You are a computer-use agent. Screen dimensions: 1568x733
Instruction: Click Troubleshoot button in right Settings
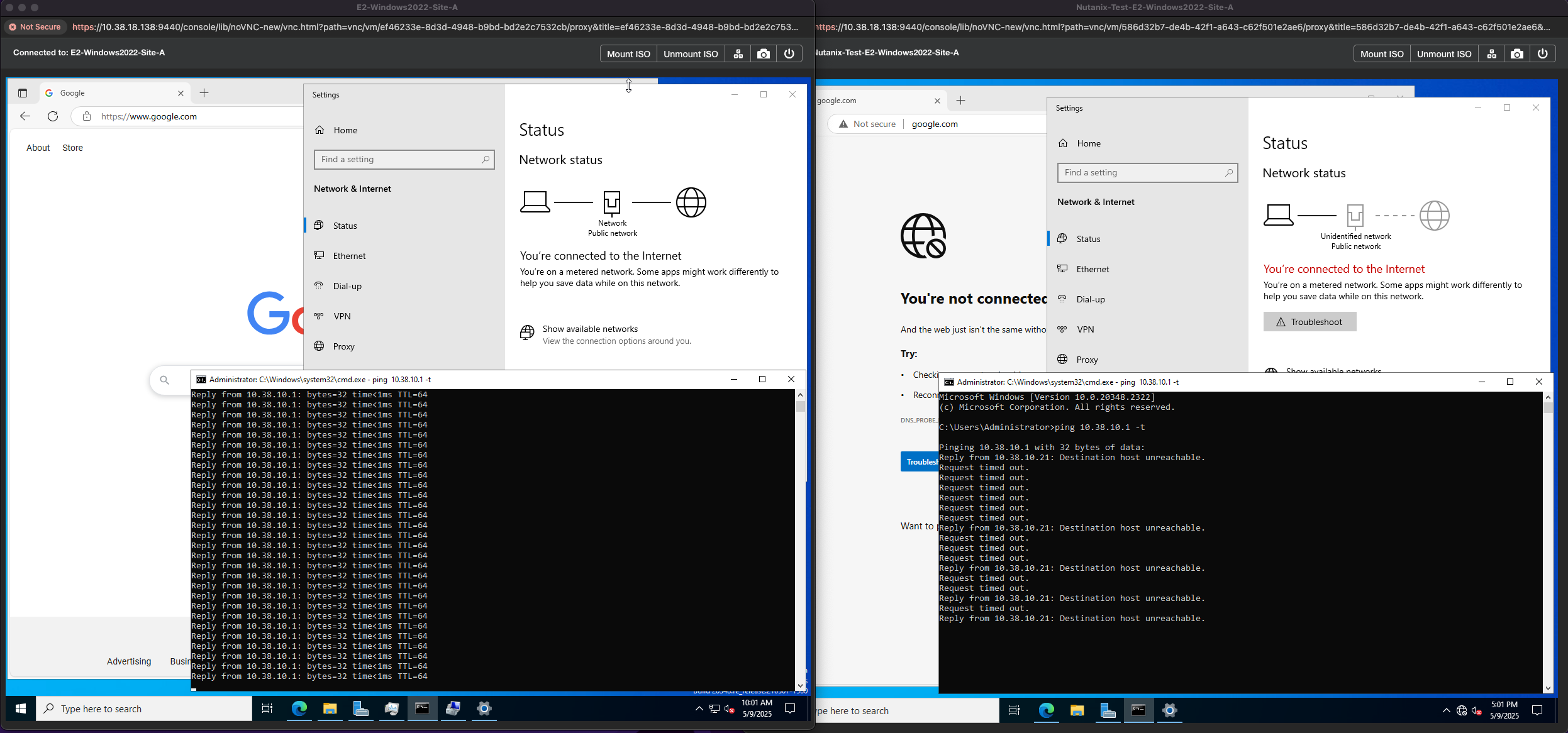(1309, 322)
